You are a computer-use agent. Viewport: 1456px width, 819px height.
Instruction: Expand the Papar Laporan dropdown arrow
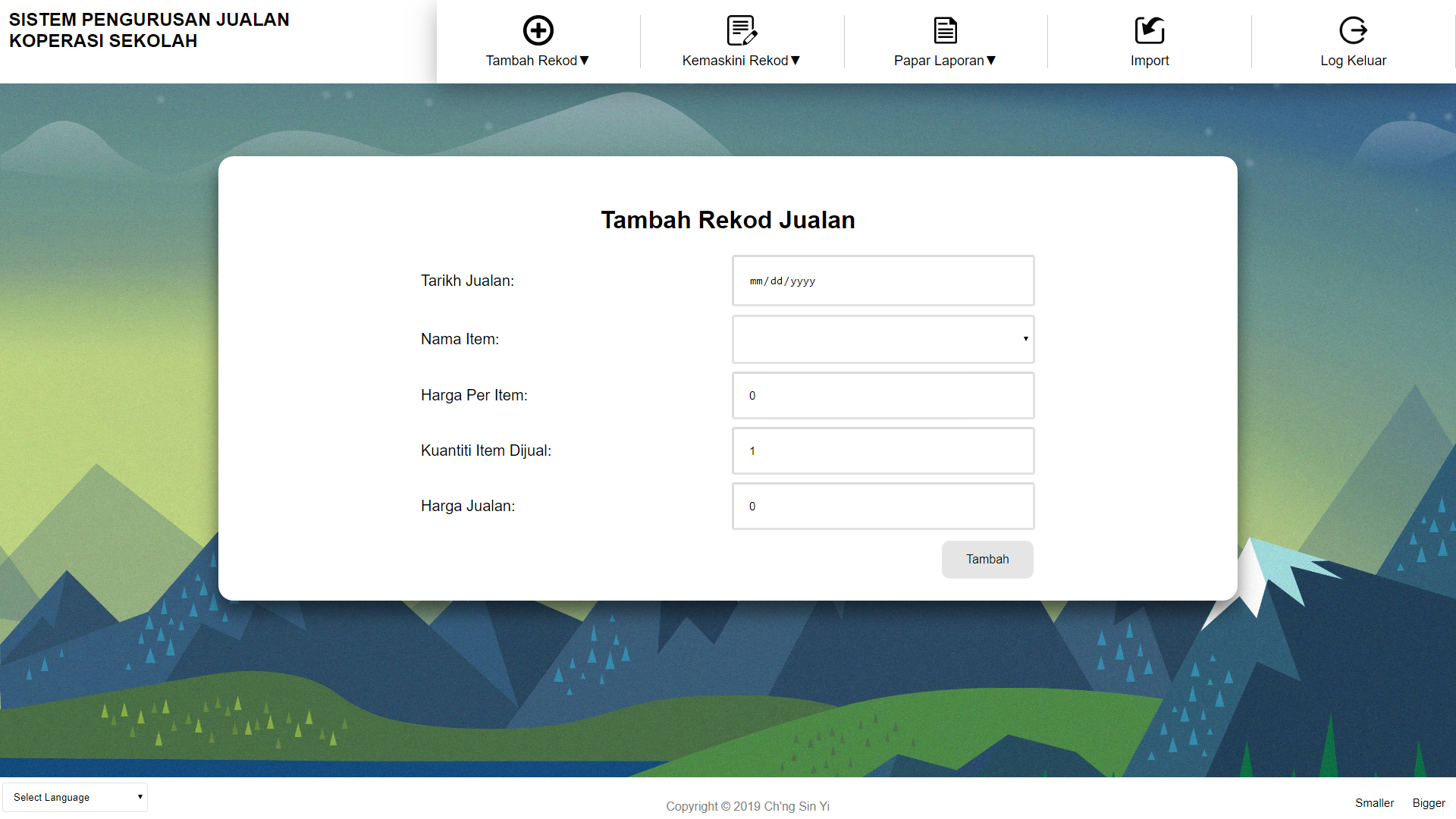coord(991,61)
